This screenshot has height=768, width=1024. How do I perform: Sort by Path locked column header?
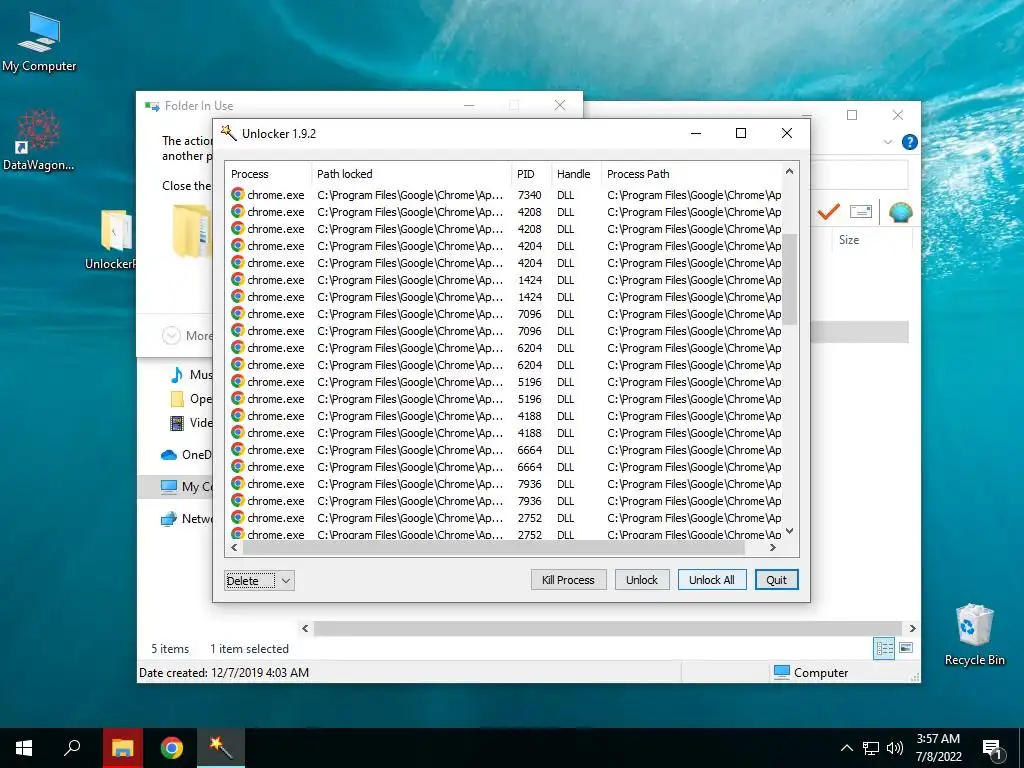click(411, 174)
